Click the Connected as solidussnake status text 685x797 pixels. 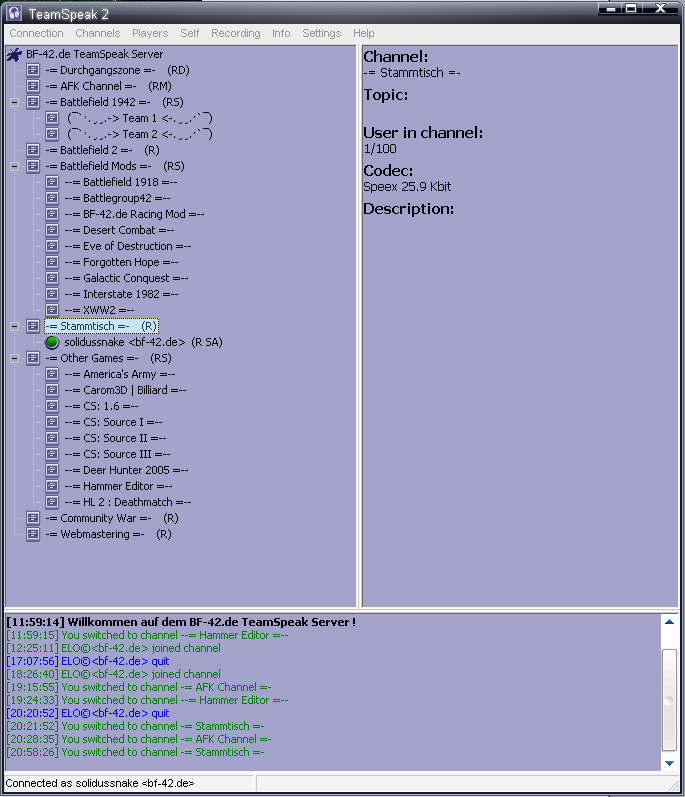(100, 783)
